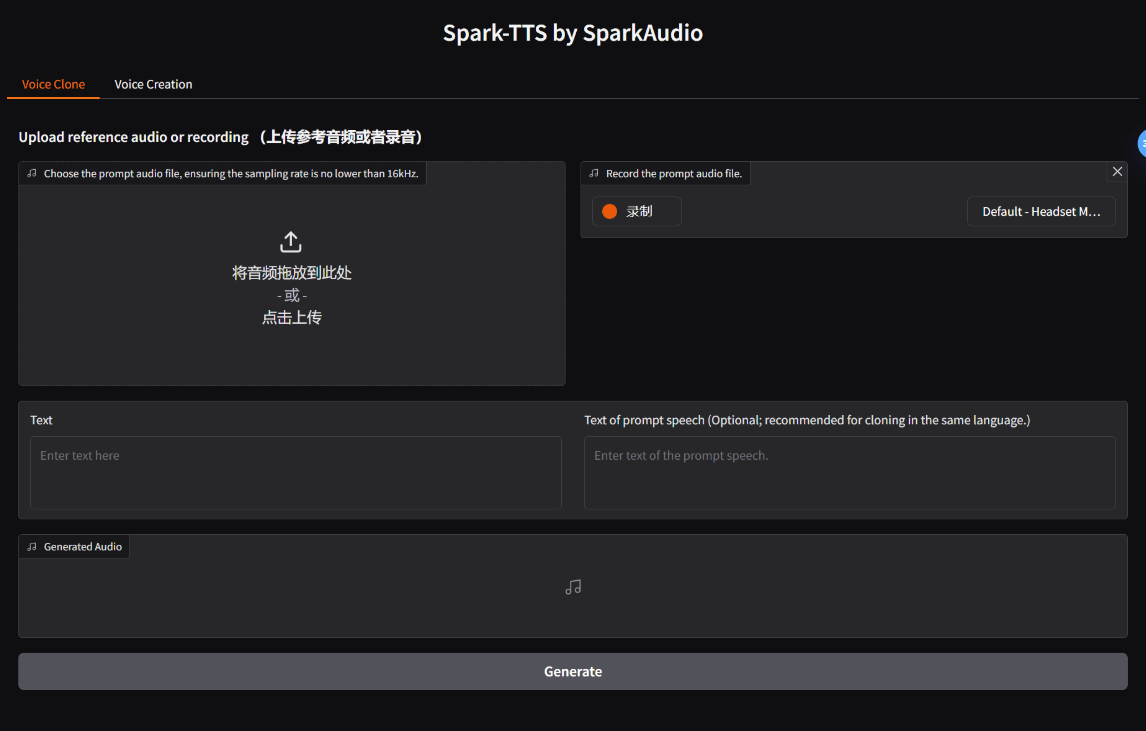Click music note icon beside Choose prompt audio label
This screenshot has width=1146, height=731.
coord(32,173)
